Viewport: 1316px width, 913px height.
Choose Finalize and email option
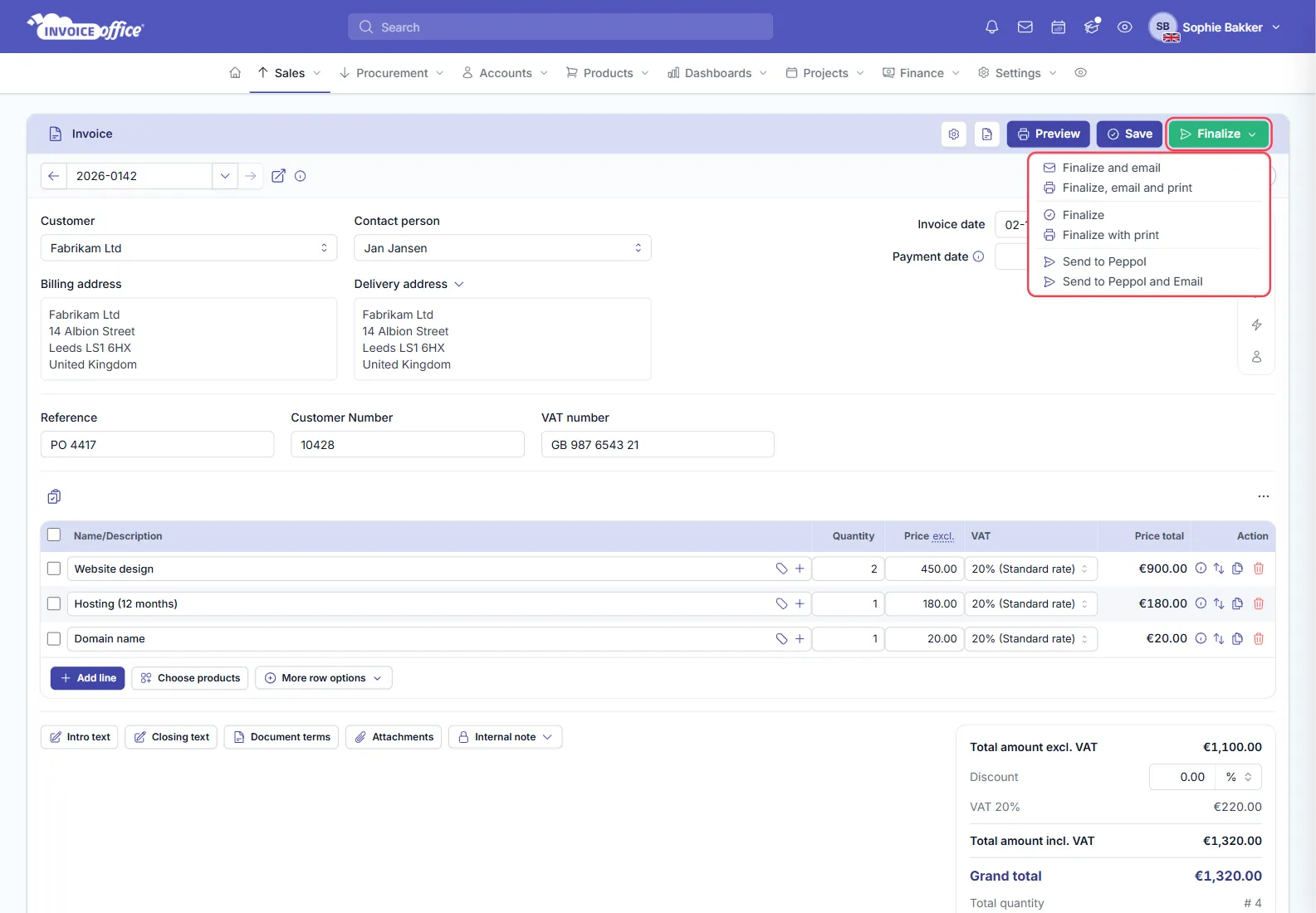[1111, 168]
